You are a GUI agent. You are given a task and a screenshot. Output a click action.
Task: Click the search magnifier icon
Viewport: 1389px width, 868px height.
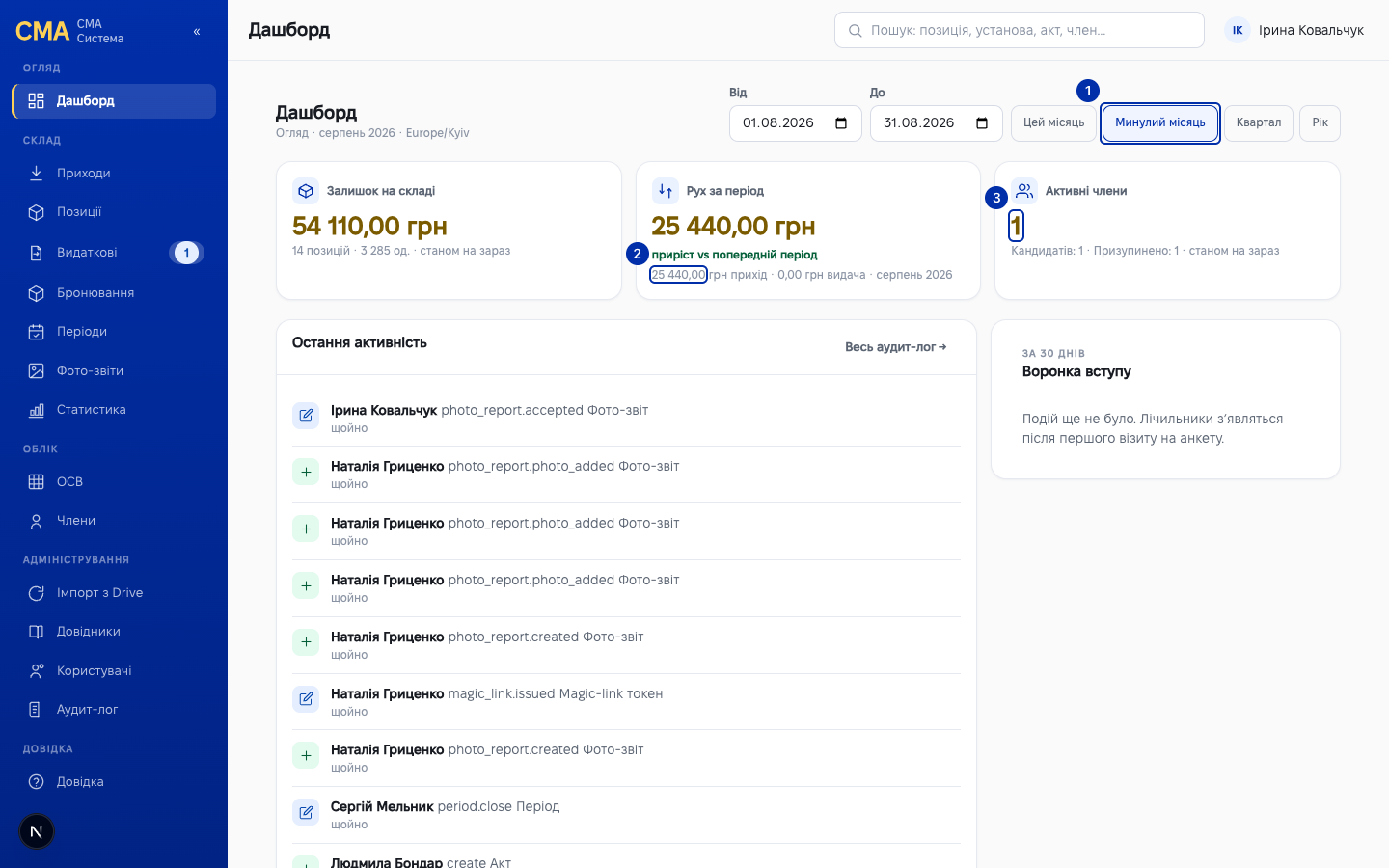tap(855, 31)
